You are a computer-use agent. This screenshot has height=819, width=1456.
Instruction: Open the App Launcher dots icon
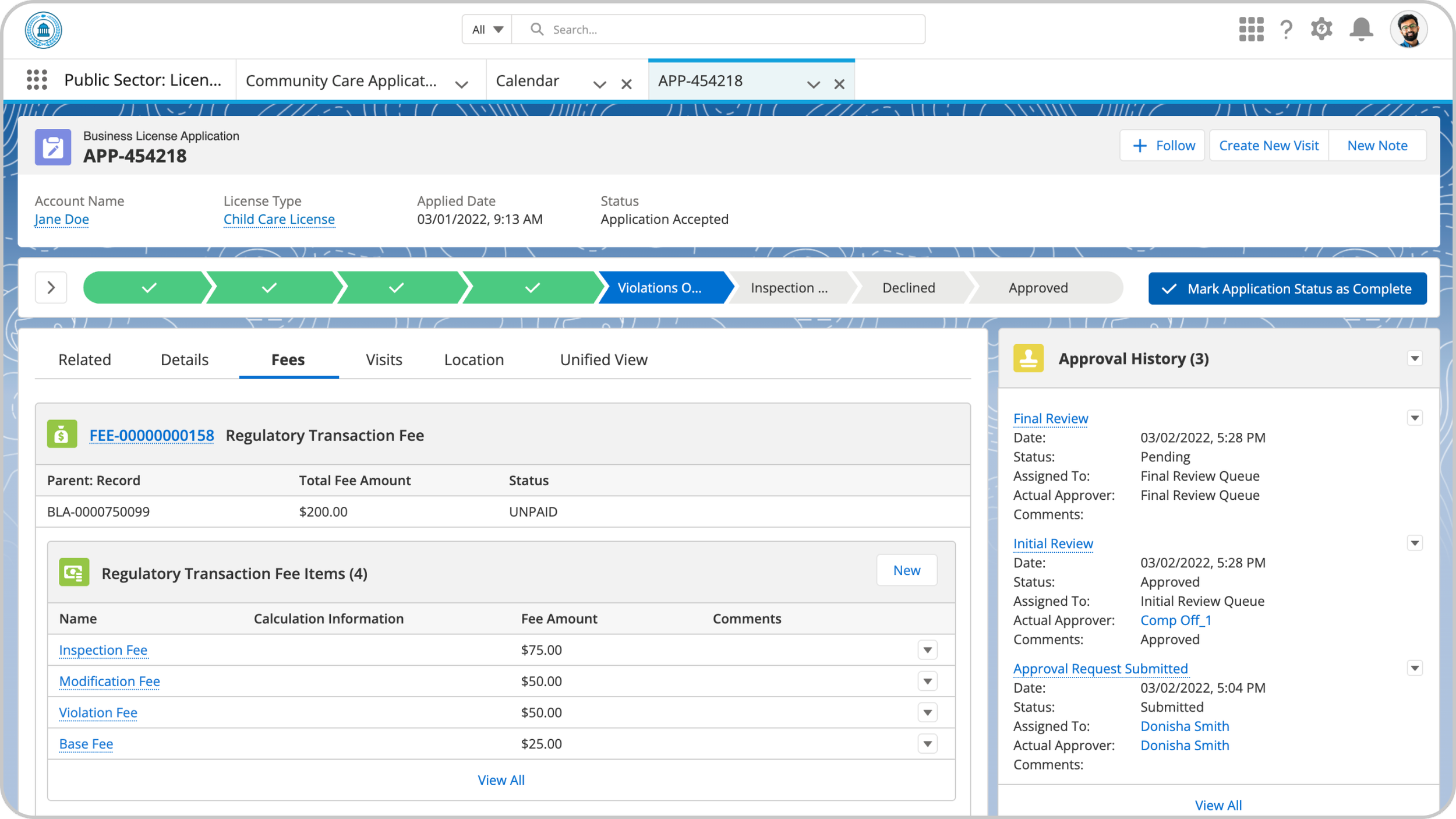point(37,80)
